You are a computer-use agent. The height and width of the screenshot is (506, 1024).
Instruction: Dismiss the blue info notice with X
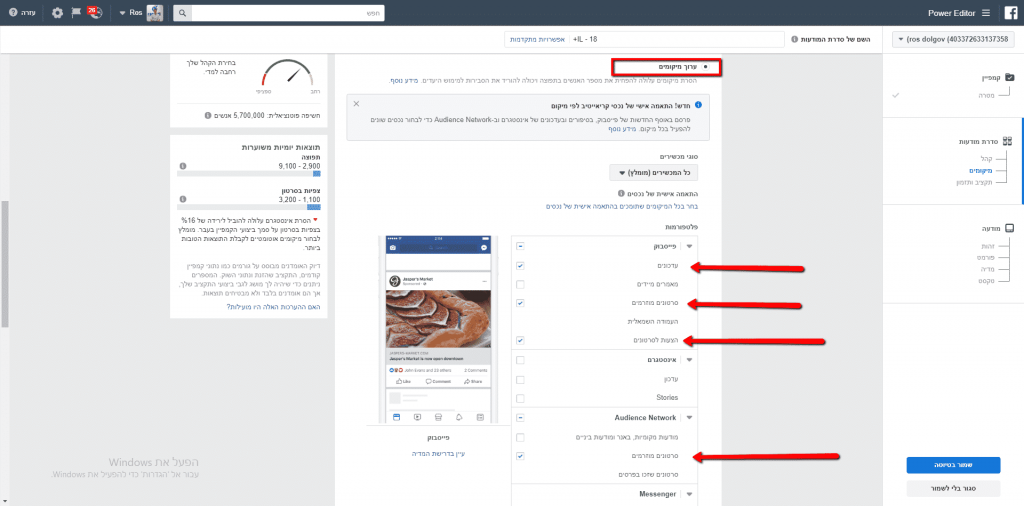(x=356, y=104)
